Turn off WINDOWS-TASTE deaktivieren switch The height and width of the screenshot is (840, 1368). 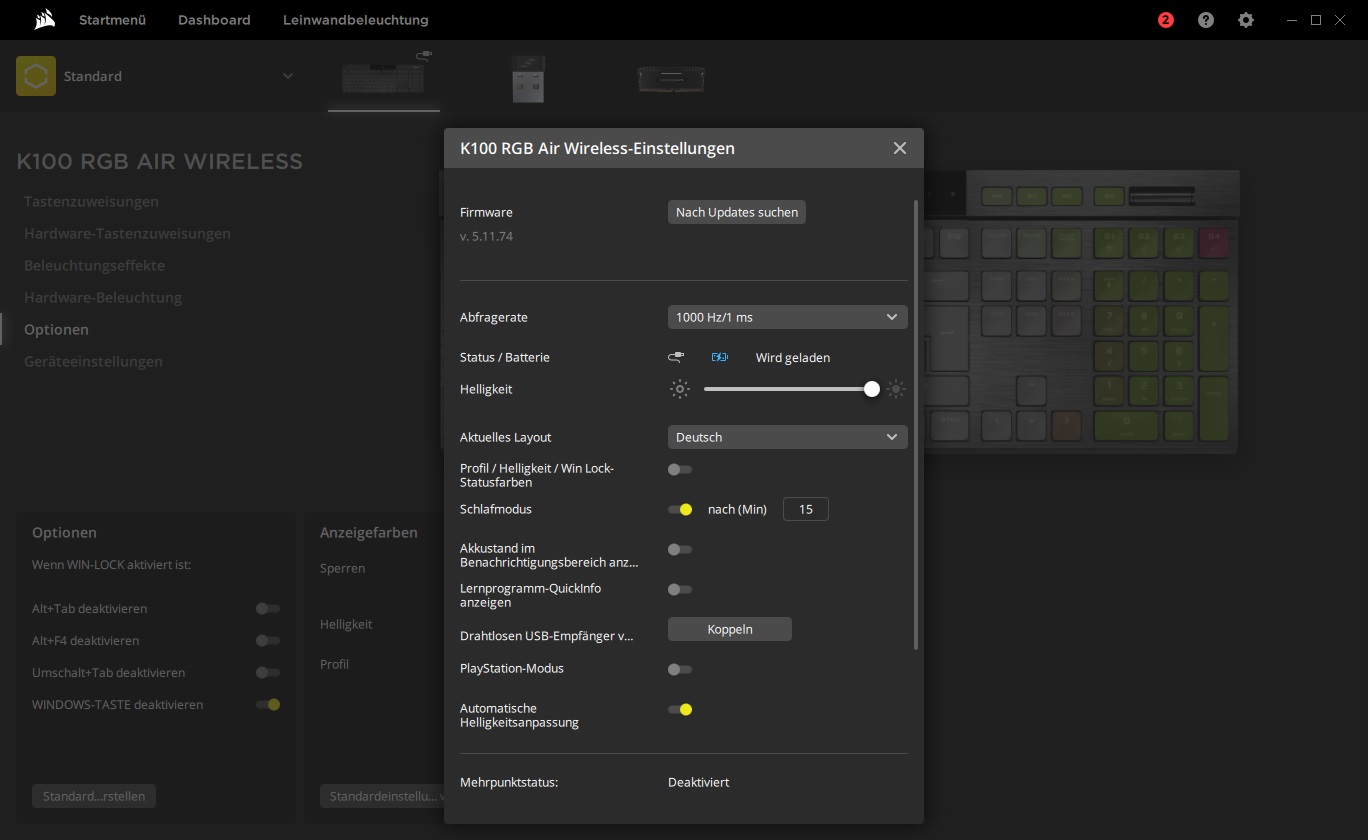click(x=268, y=704)
